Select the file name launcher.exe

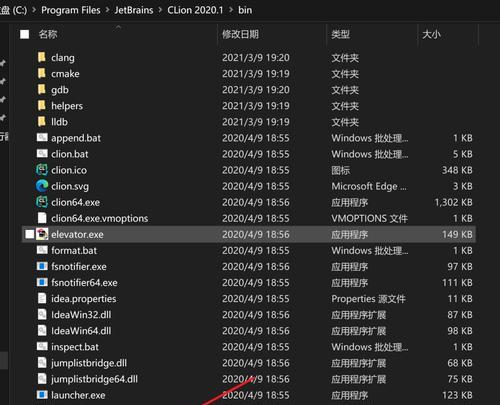[x=78, y=395]
